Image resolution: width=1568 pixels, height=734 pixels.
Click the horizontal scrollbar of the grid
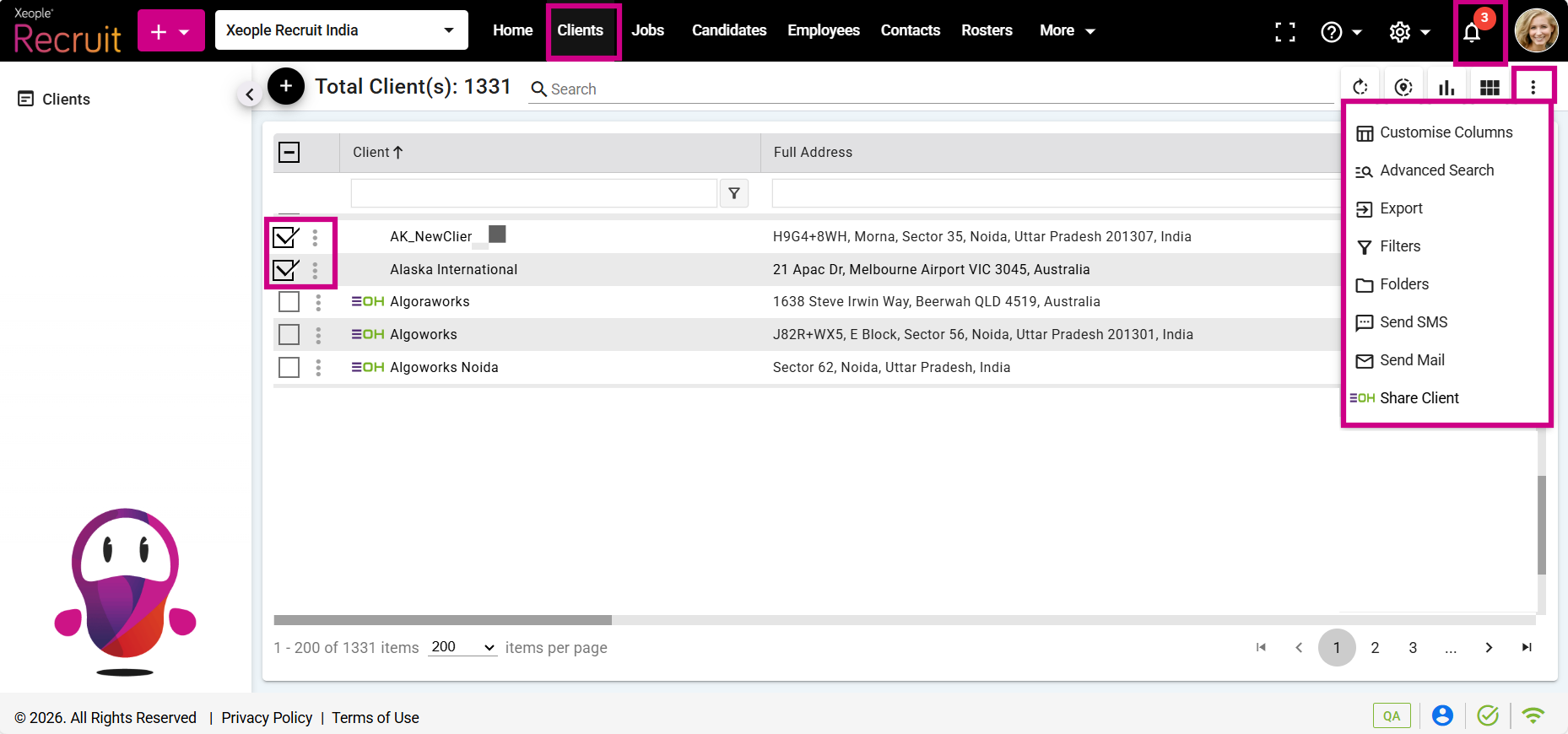pos(443,620)
